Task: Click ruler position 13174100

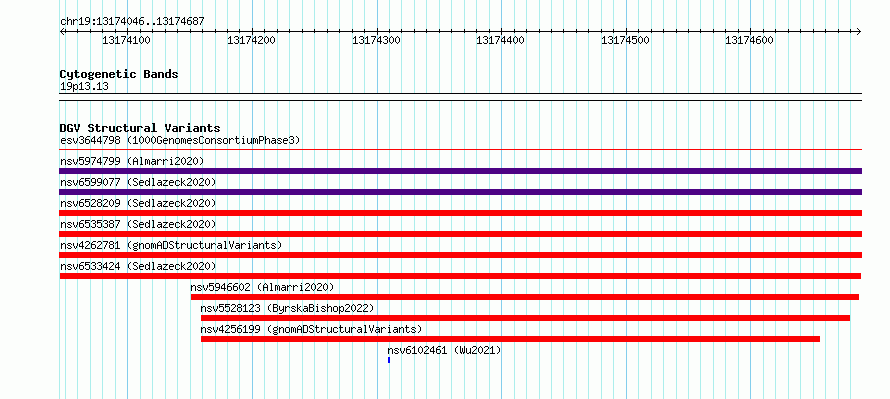Action: [x=126, y=40]
